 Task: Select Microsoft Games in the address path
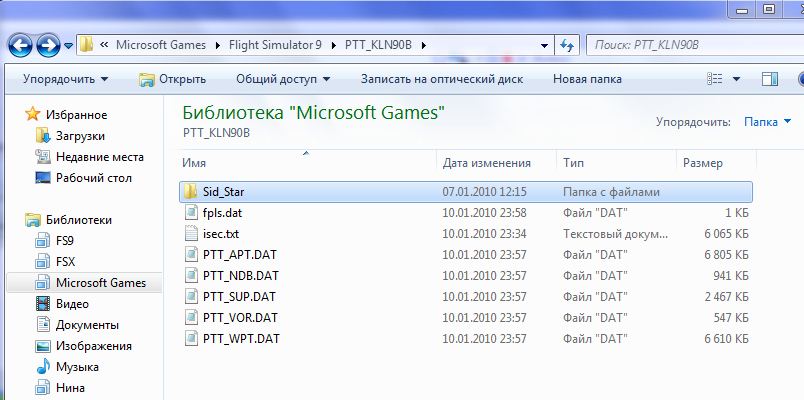point(161,45)
